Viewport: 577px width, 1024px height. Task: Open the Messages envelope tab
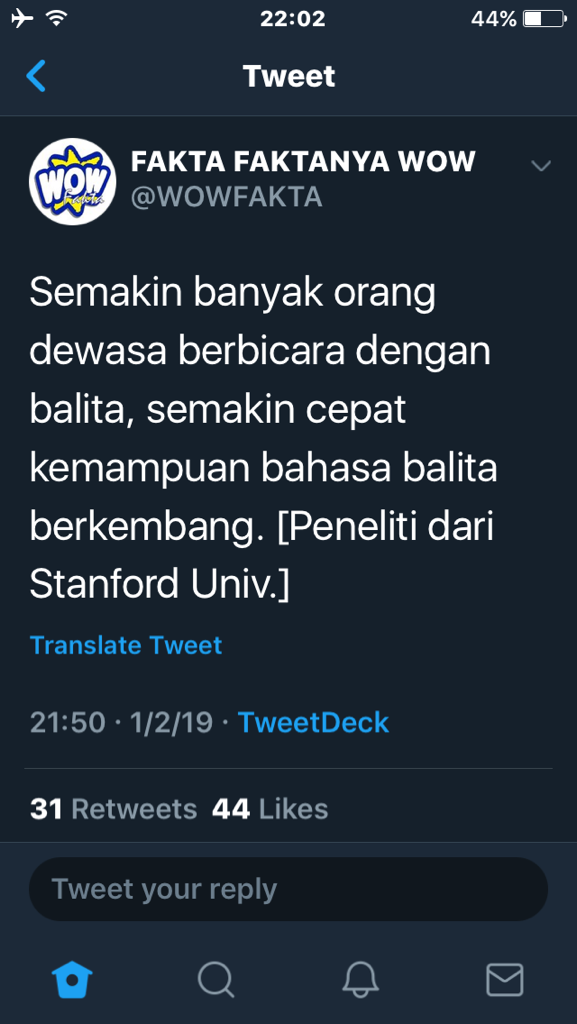tap(505, 980)
